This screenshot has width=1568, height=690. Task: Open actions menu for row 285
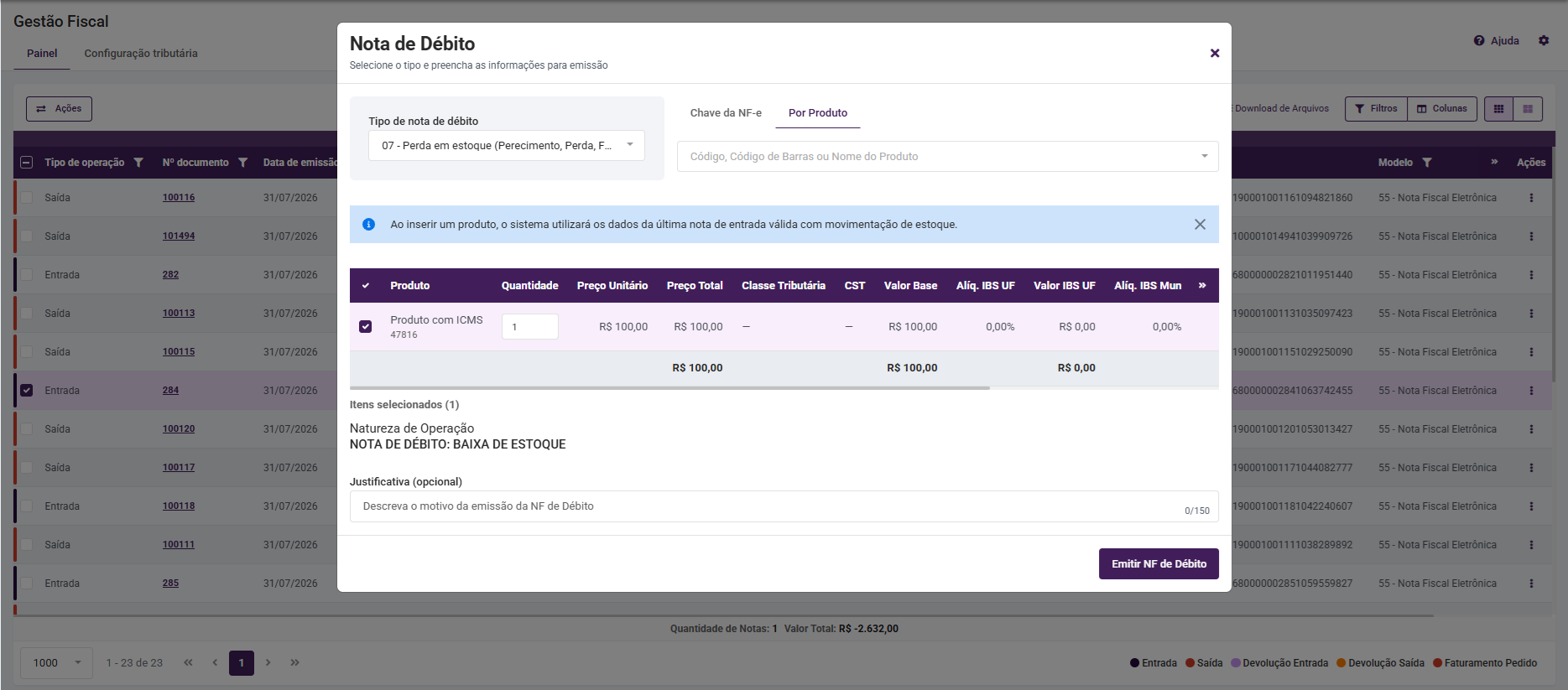point(1531,584)
